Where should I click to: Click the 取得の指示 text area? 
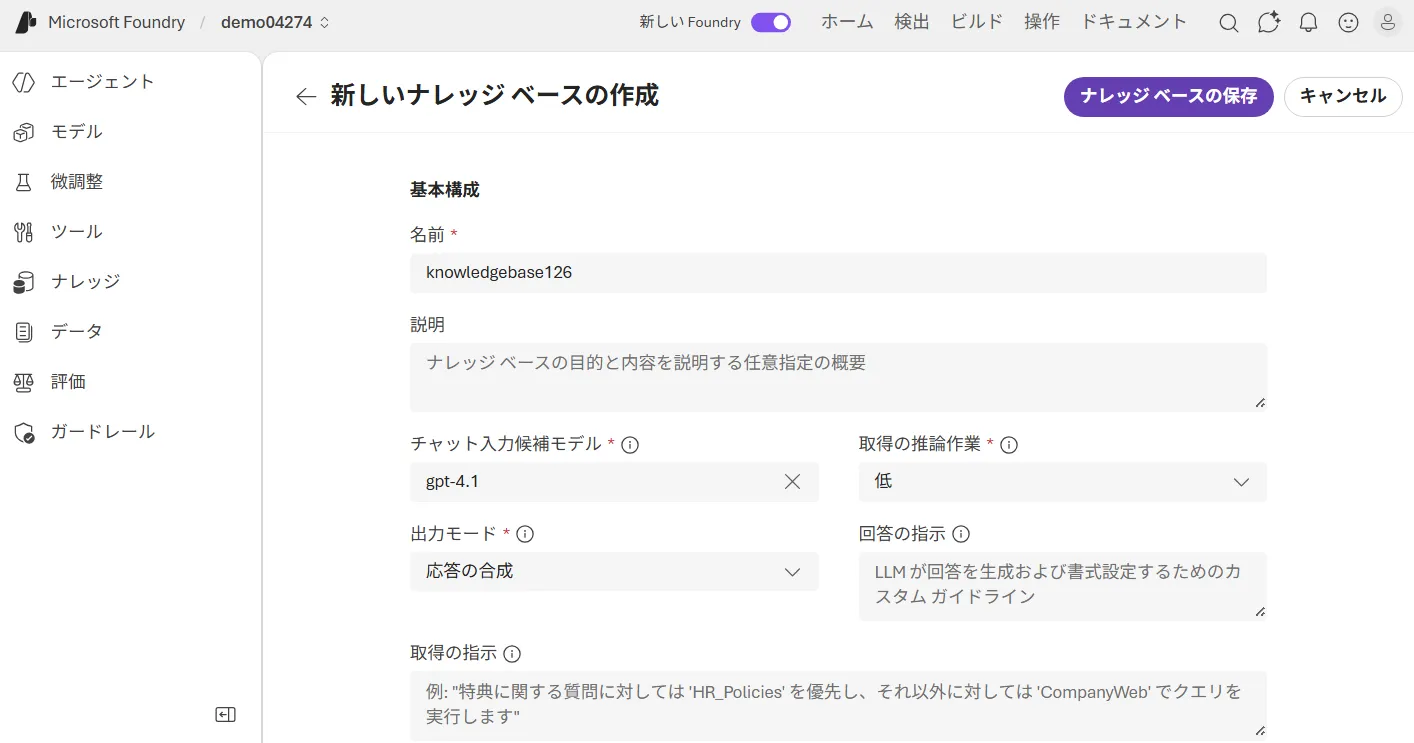(x=838, y=705)
